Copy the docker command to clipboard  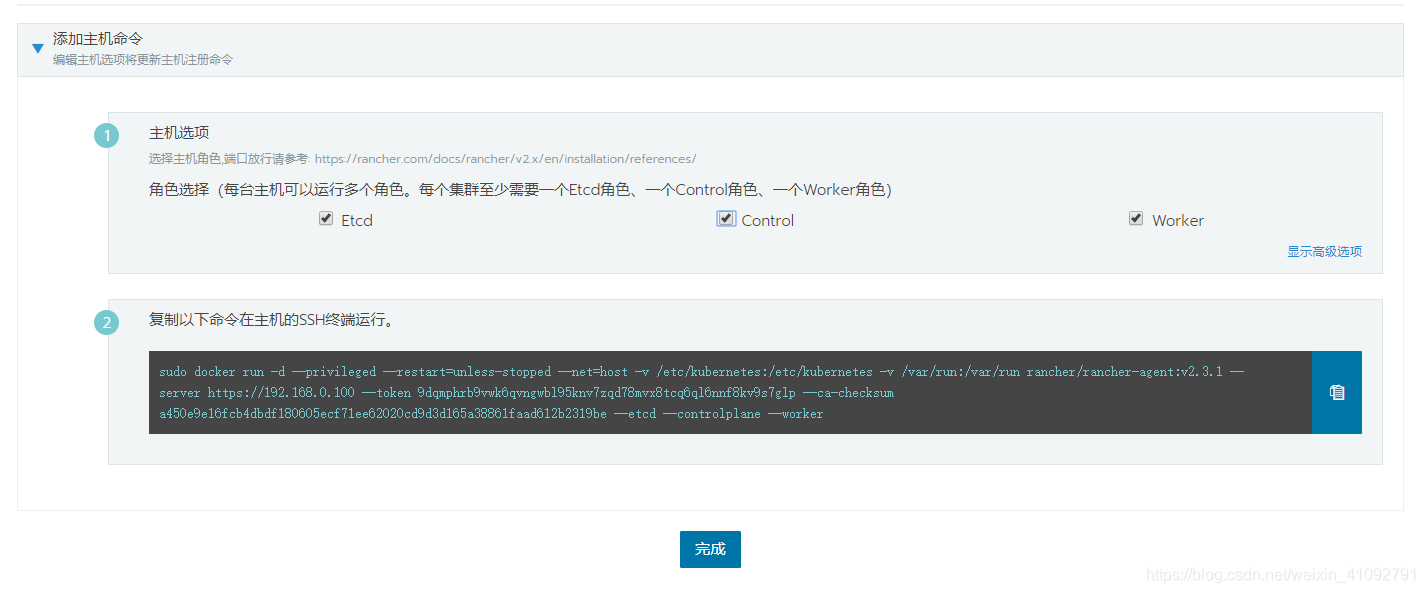pyautogui.click(x=1336, y=392)
